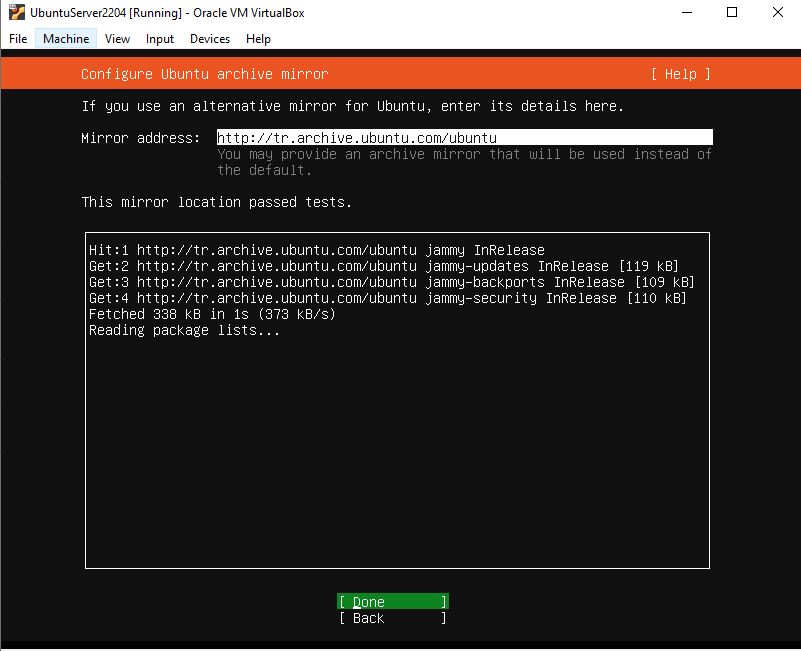Select the green Done button
Screen dimensions: 801x651
coord(393,601)
